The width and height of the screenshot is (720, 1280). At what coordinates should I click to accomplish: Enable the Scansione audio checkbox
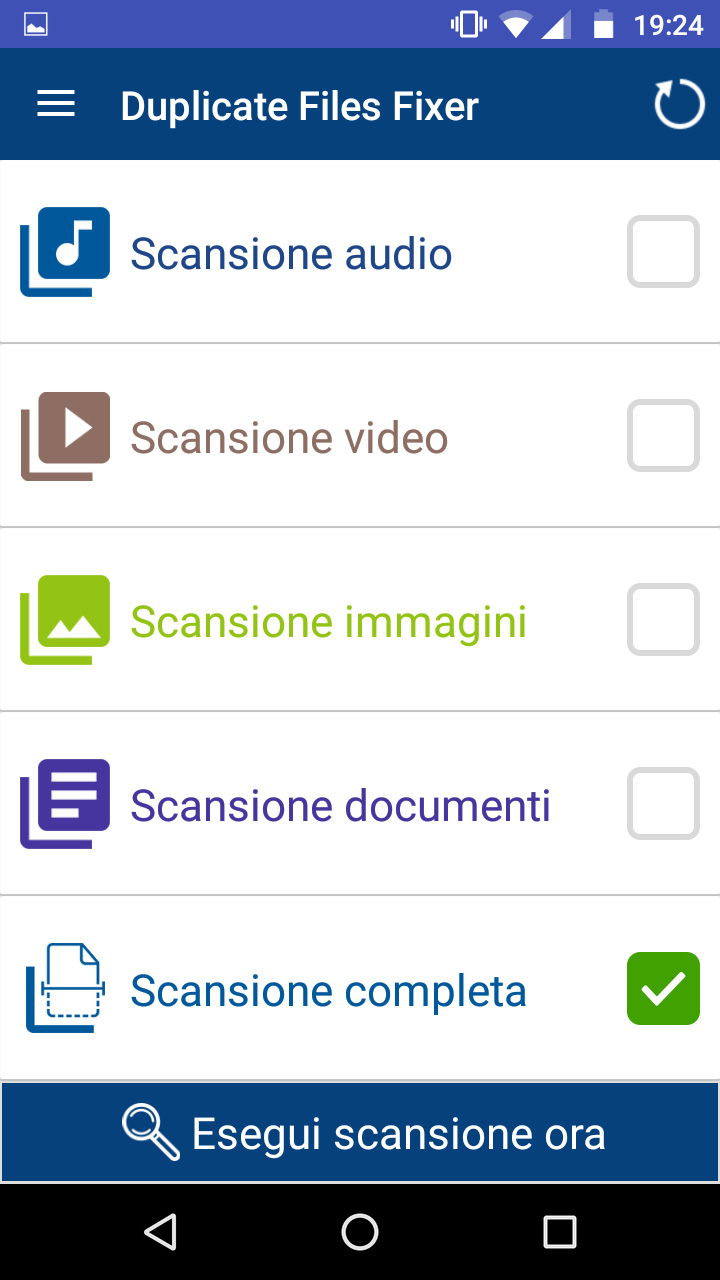(663, 252)
